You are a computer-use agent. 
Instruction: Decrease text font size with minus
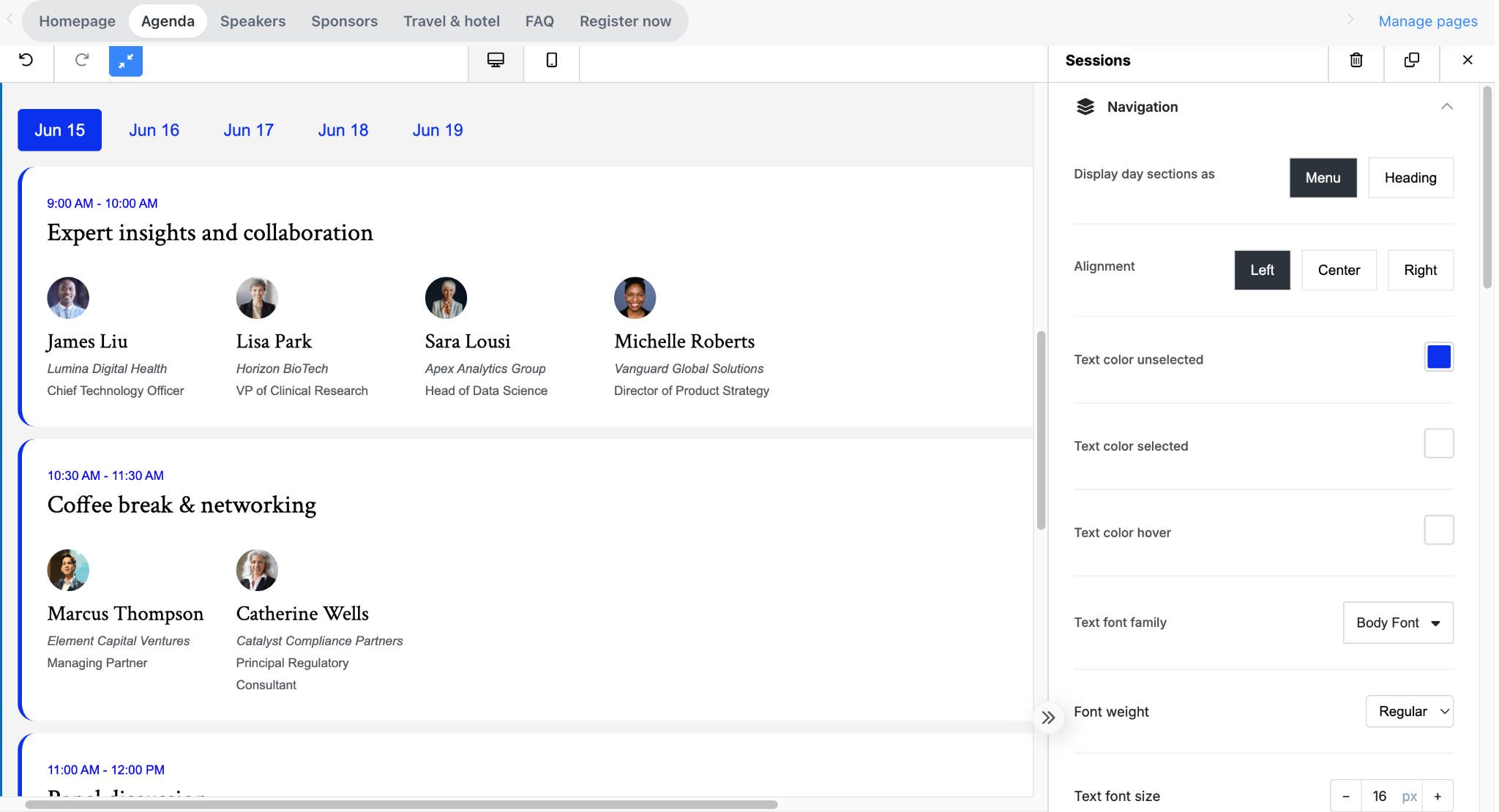tap(1346, 796)
